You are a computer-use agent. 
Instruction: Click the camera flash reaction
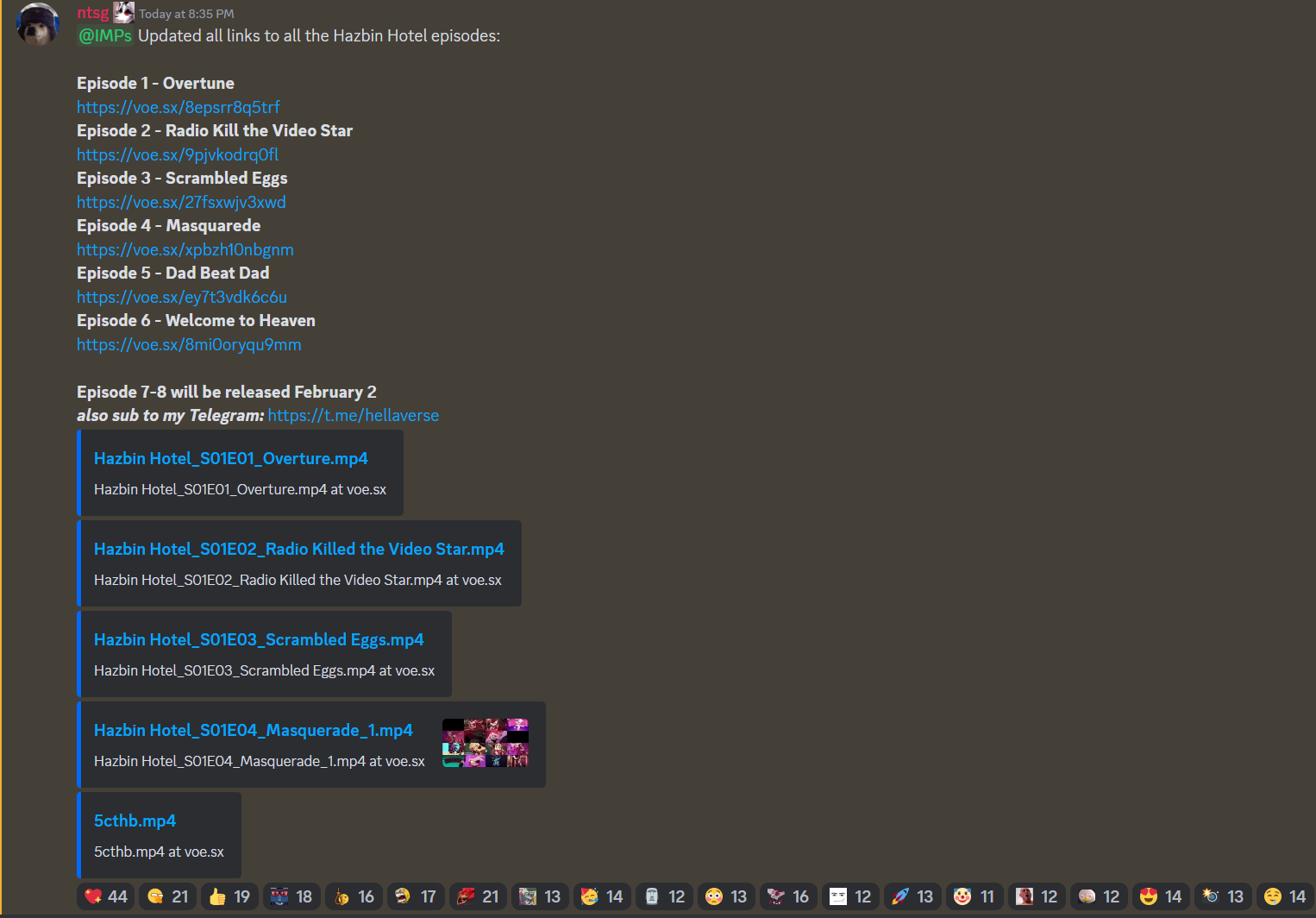coord(1224,896)
